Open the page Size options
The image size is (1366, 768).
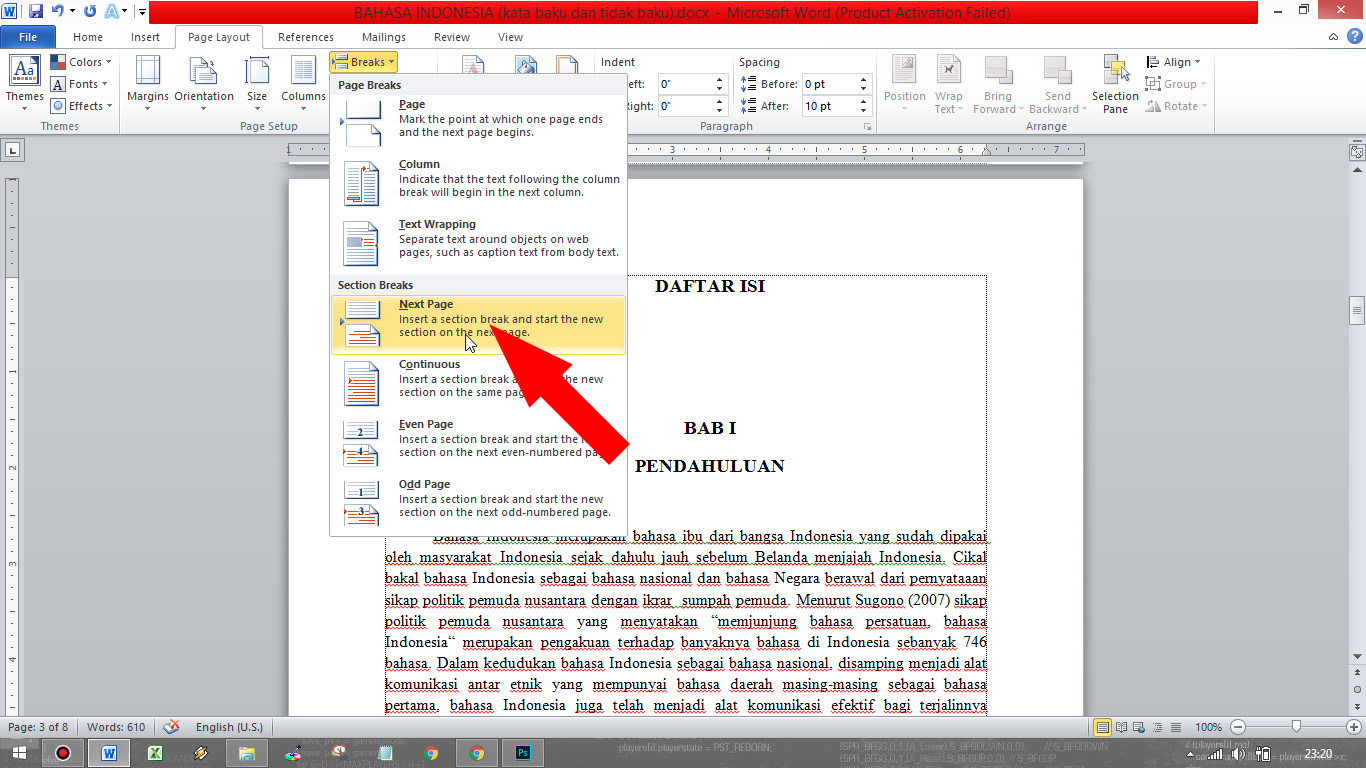257,82
